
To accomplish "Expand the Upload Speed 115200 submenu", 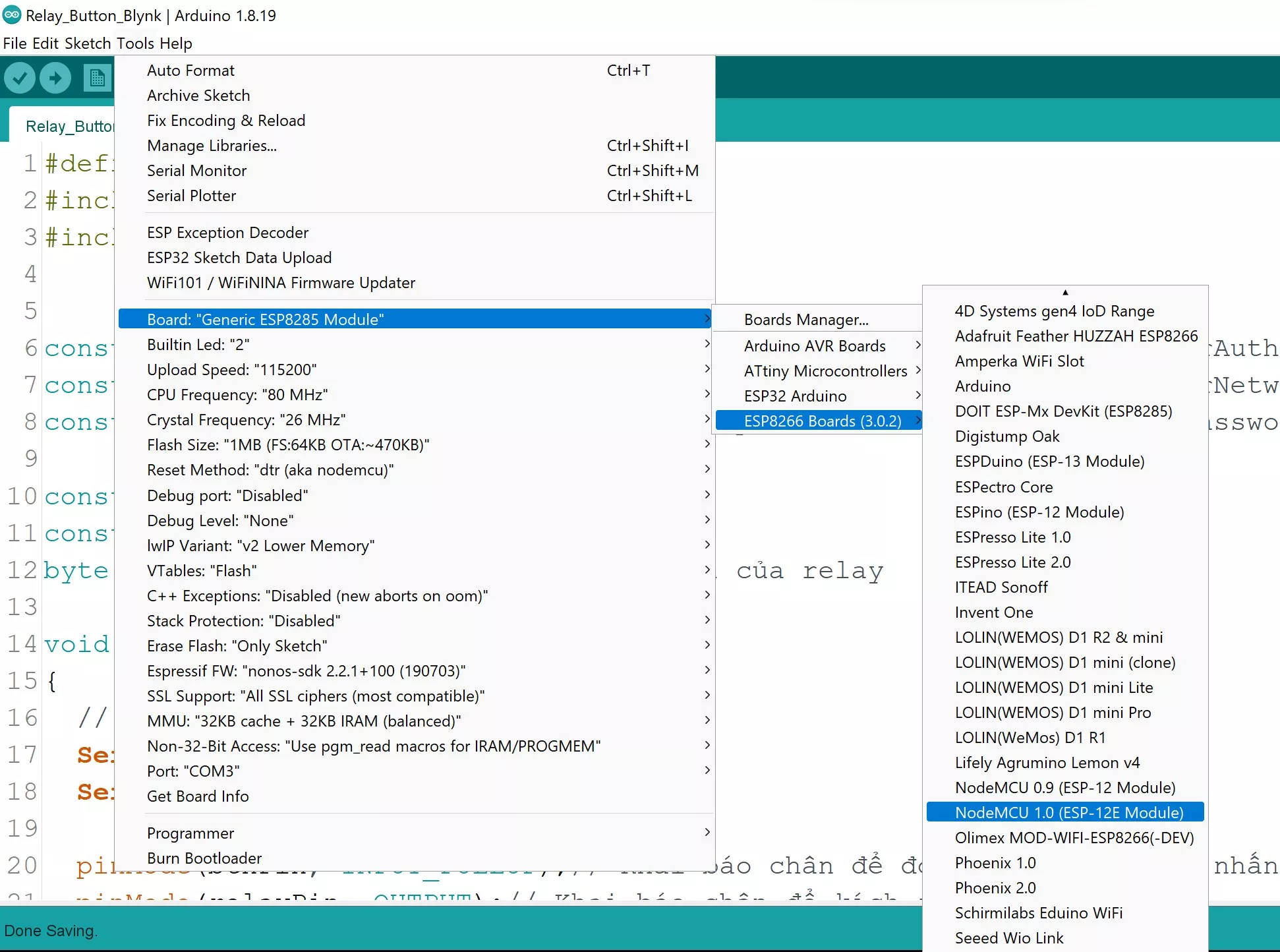I will click(x=415, y=370).
